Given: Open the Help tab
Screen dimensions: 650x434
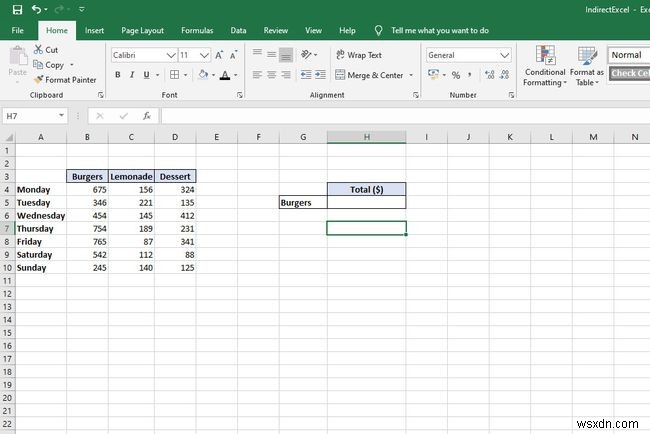Looking at the screenshot, I should click(347, 30).
